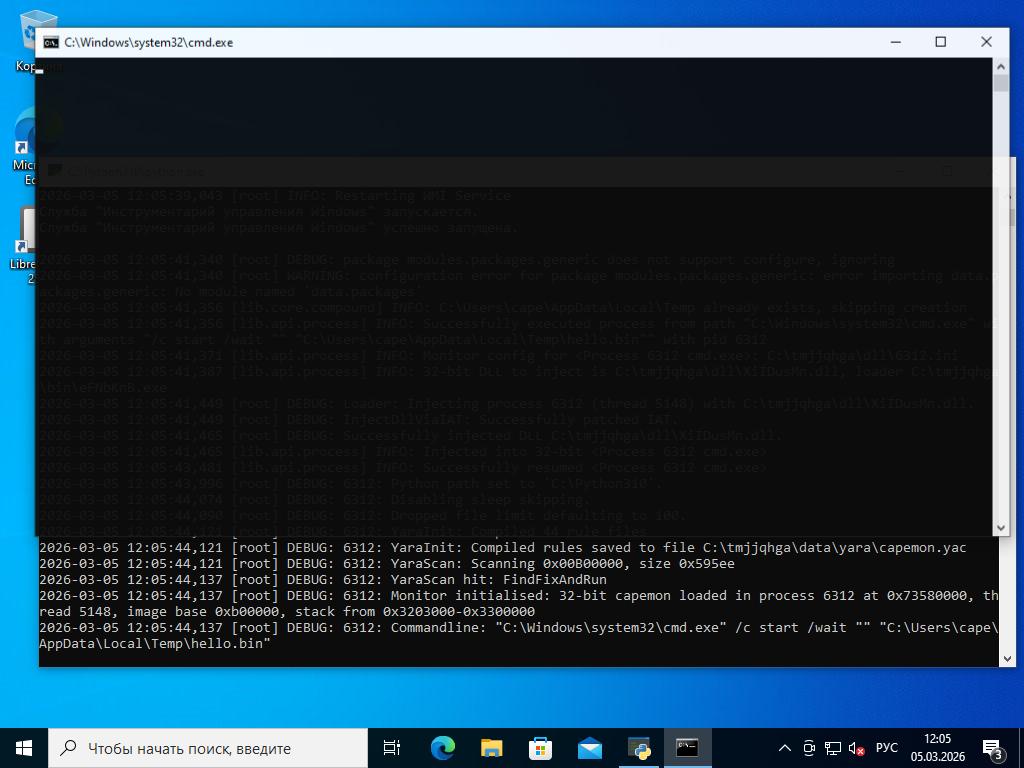The width and height of the screenshot is (1024, 768).
Task: Open the clock and calendar flyout
Action: [937, 748]
